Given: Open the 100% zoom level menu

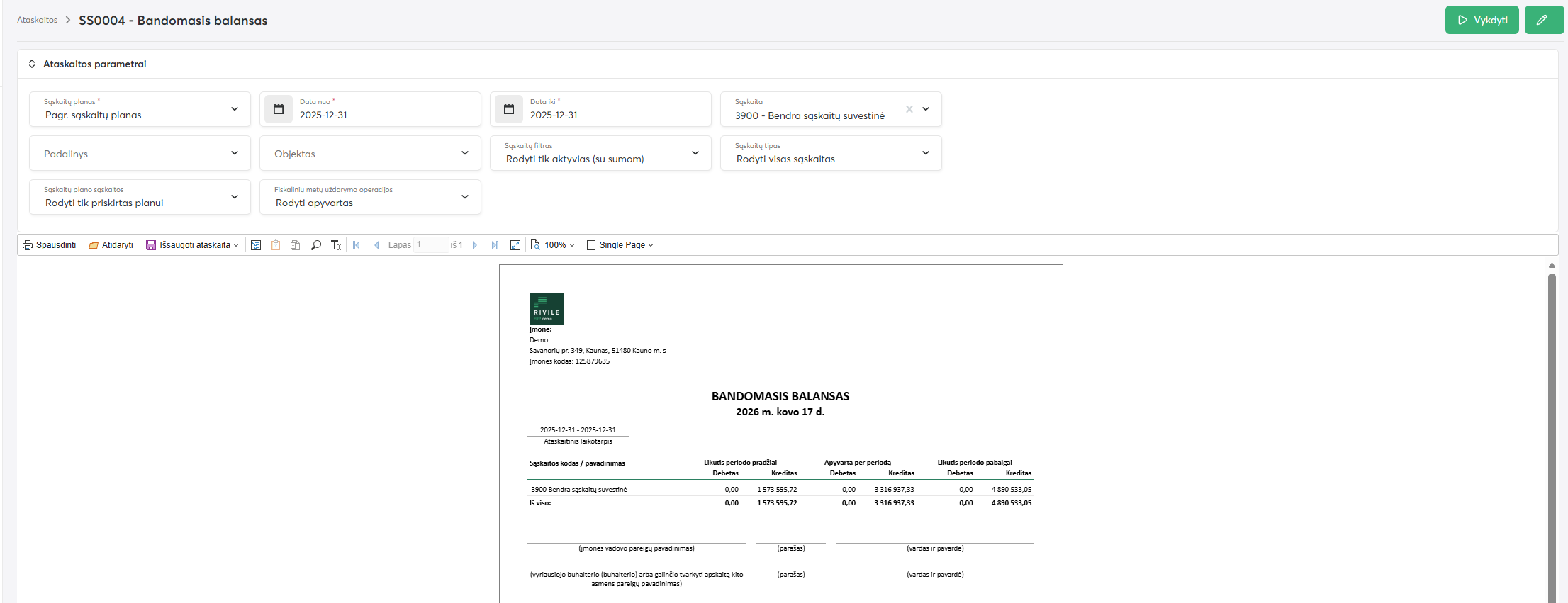Looking at the screenshot, I should pyautogui.click(x=554, y=245).
